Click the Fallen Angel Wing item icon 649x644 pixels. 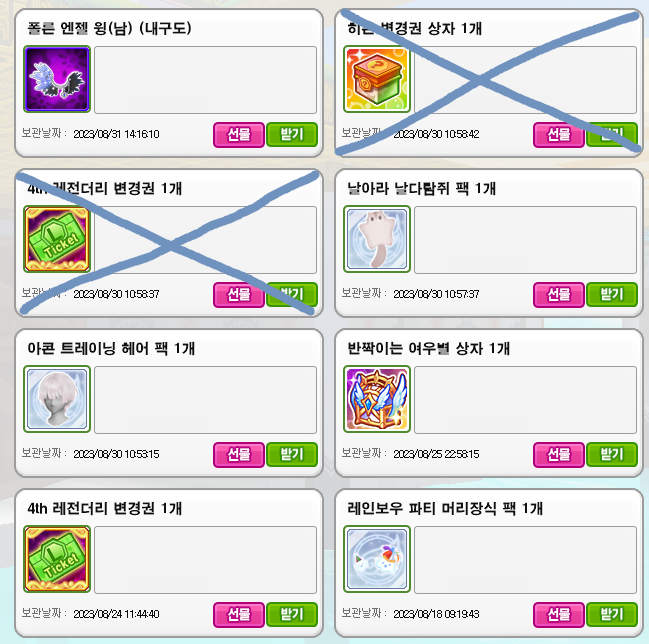pyautogui.click(x=57, y=79)
